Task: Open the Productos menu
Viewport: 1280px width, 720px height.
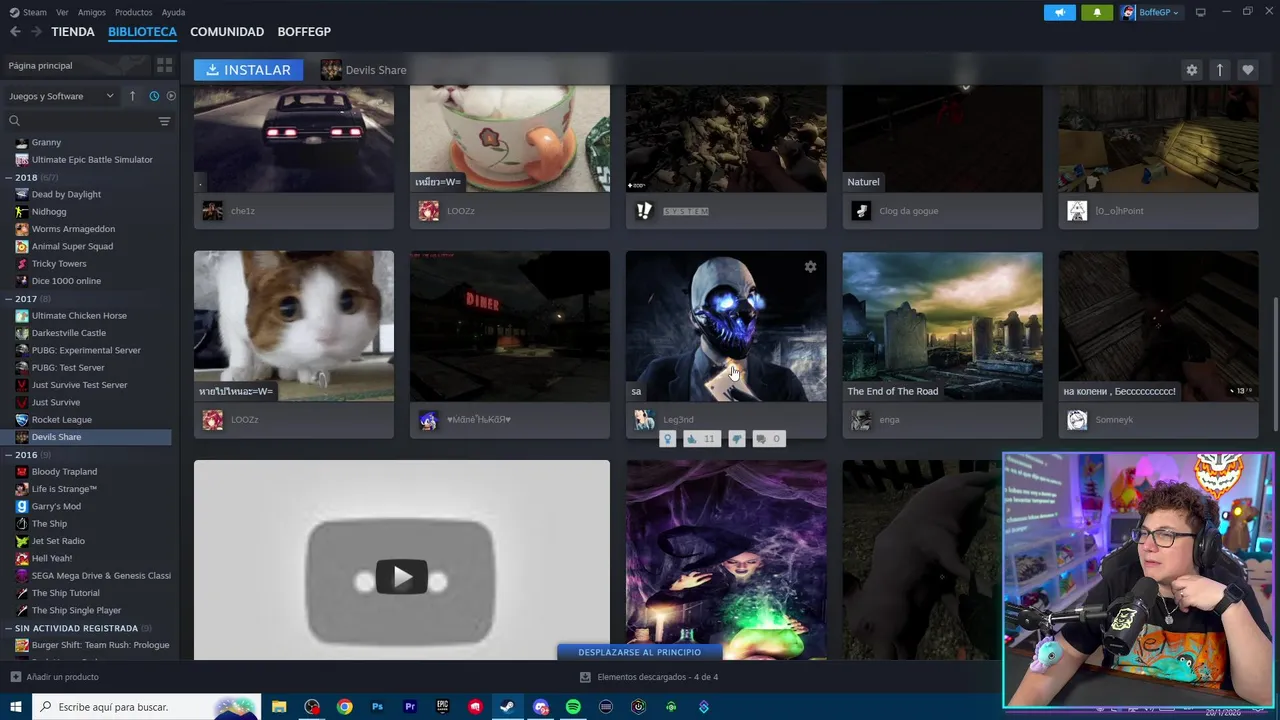Action: pyautogui.click(x=134, y=12)
